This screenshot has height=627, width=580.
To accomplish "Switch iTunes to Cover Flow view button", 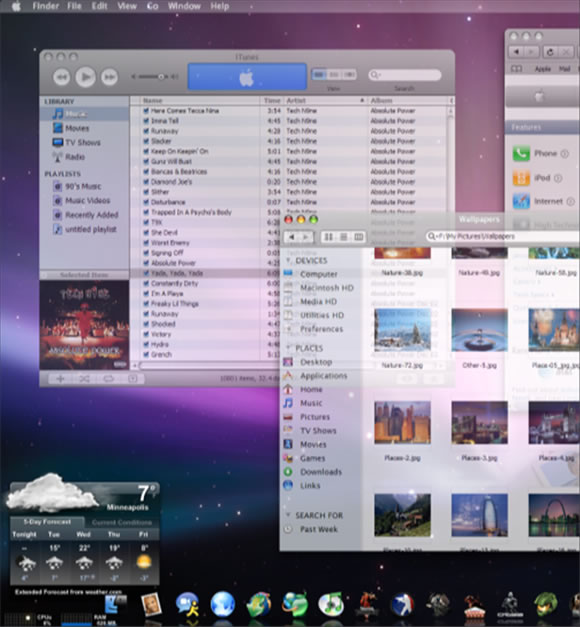I will tap(349, 75).
